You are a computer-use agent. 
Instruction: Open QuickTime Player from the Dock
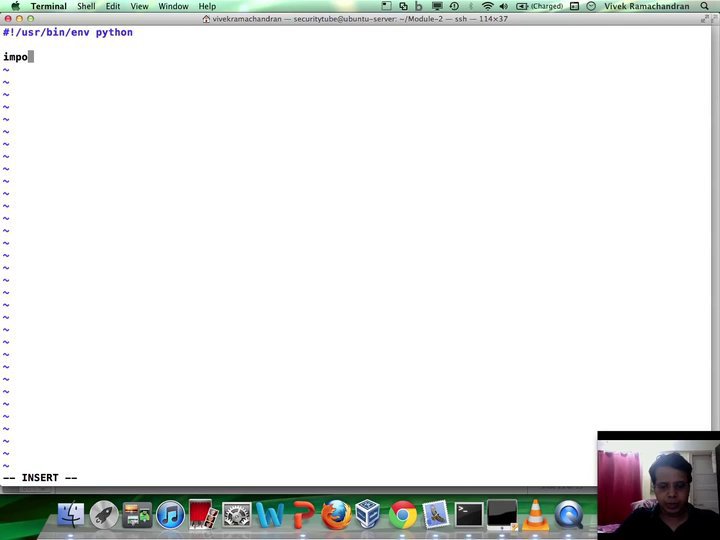pos(568,514)
